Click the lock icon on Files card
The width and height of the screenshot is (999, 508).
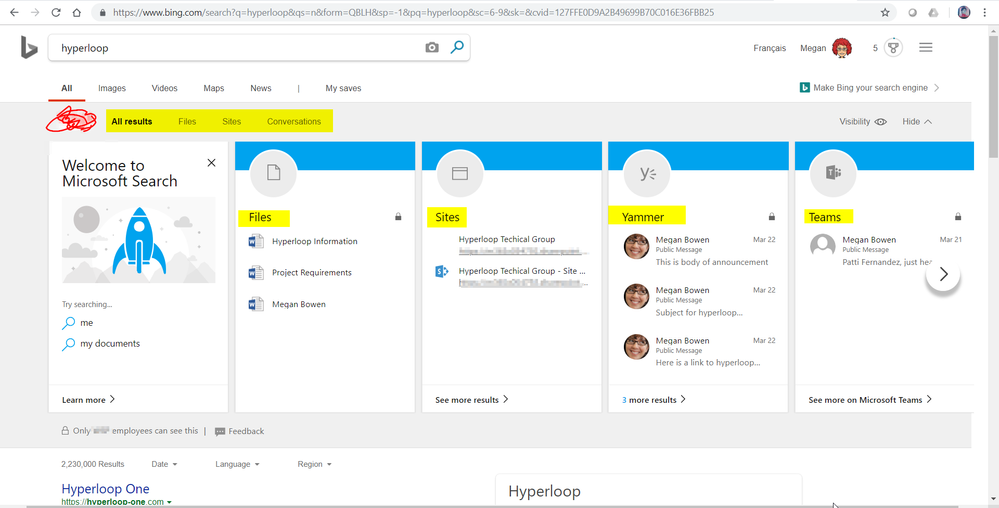point(398,217)
